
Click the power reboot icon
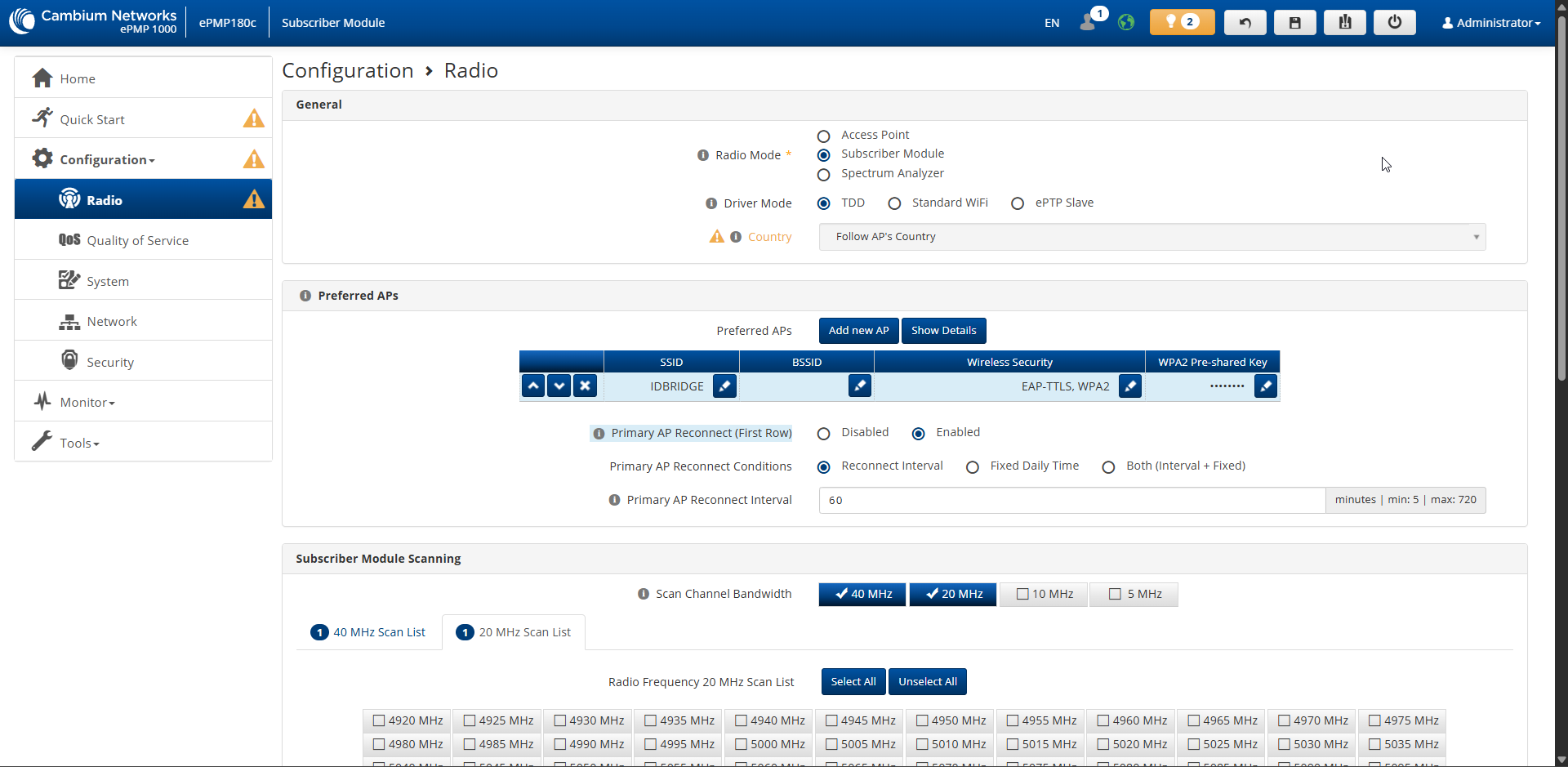click(1395, 22)
